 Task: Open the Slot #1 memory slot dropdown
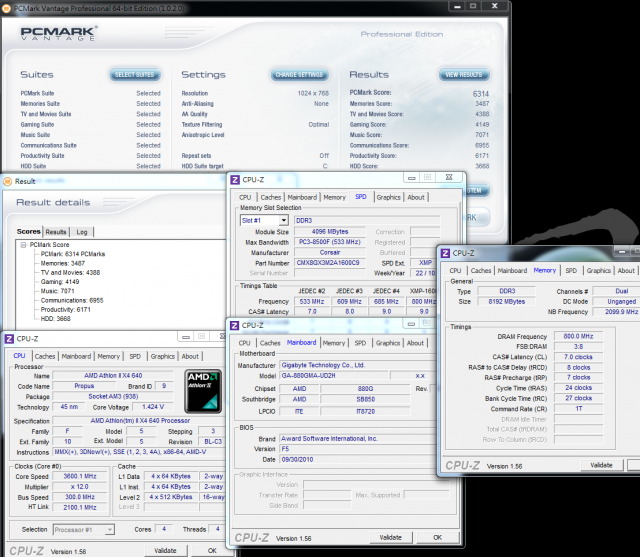284,220
